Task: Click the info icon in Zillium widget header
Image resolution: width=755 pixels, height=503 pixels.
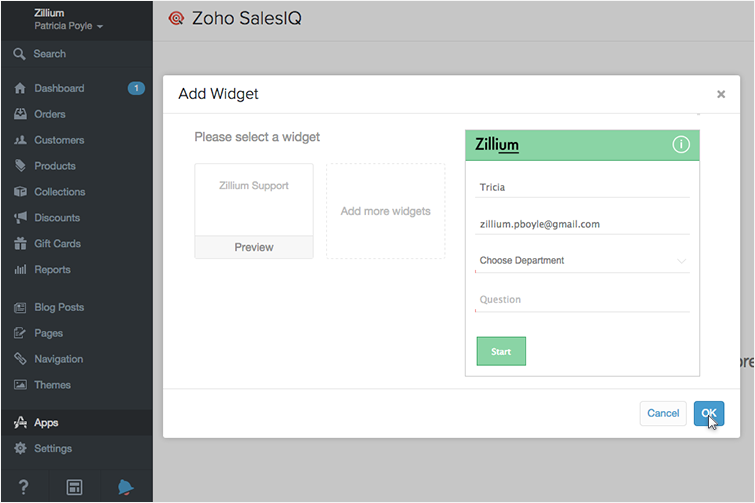Action: click(680, 144)
